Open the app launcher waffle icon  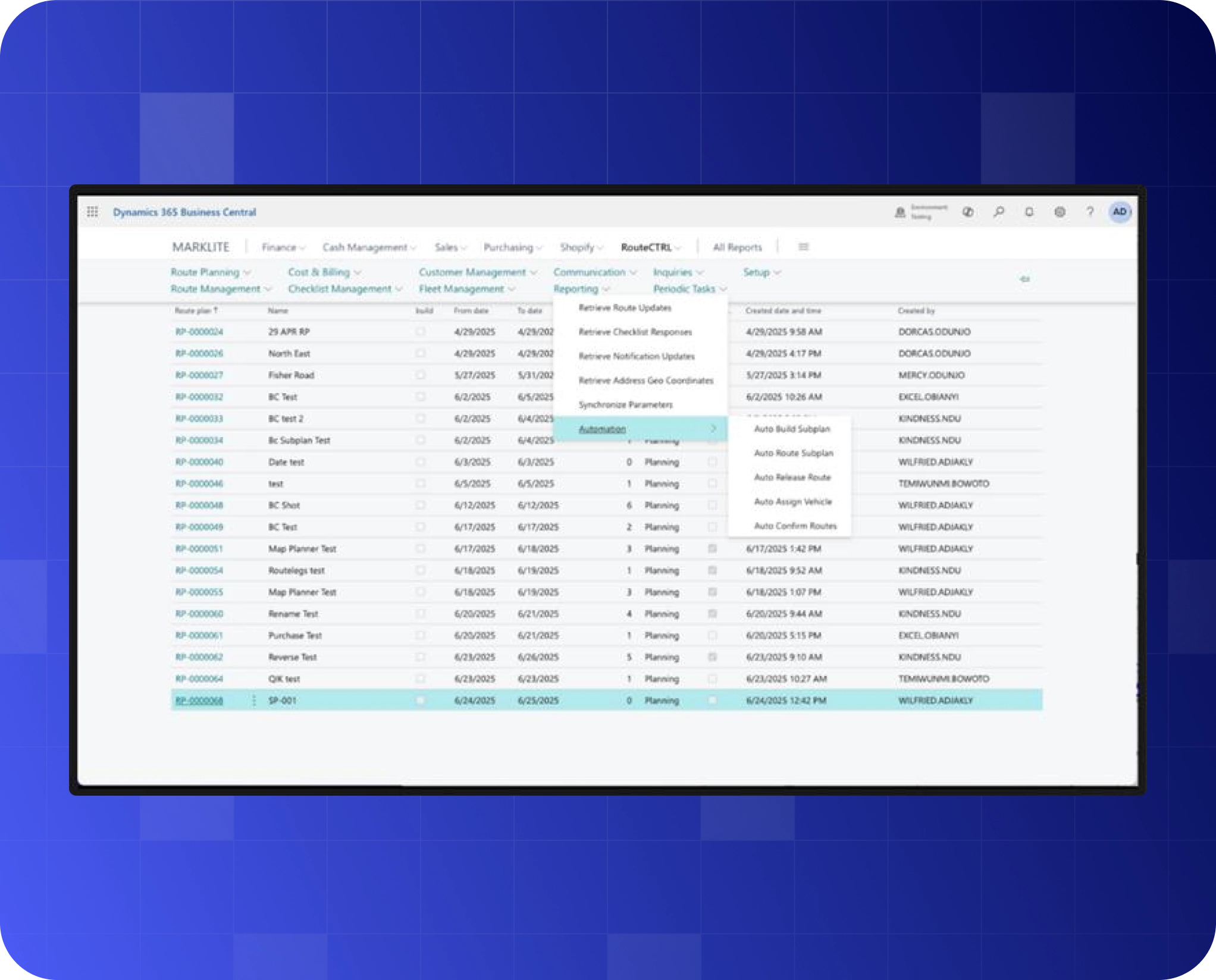click(92, 212)
